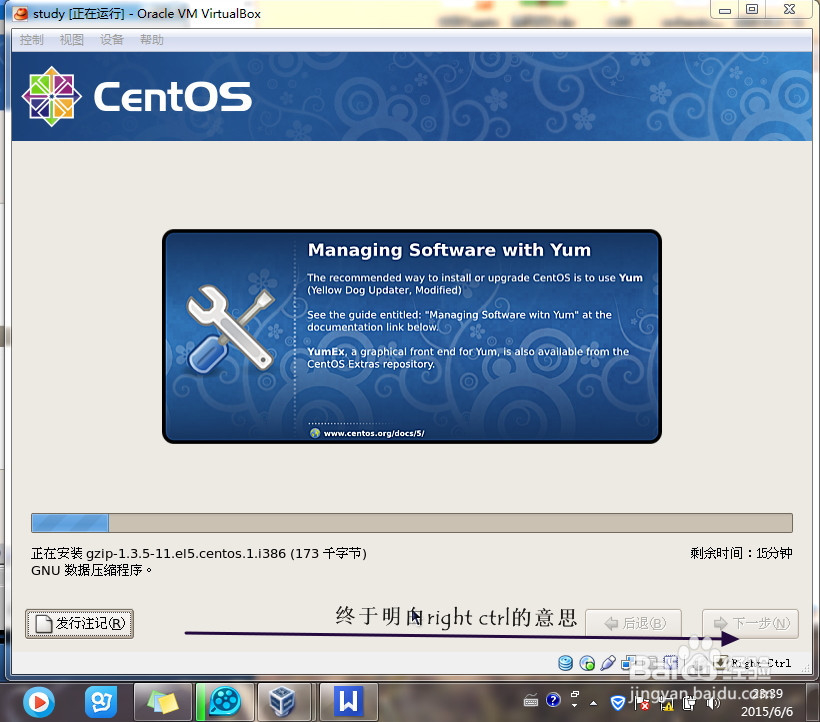Click the Managing Software with Yum heading

[449, 250]
